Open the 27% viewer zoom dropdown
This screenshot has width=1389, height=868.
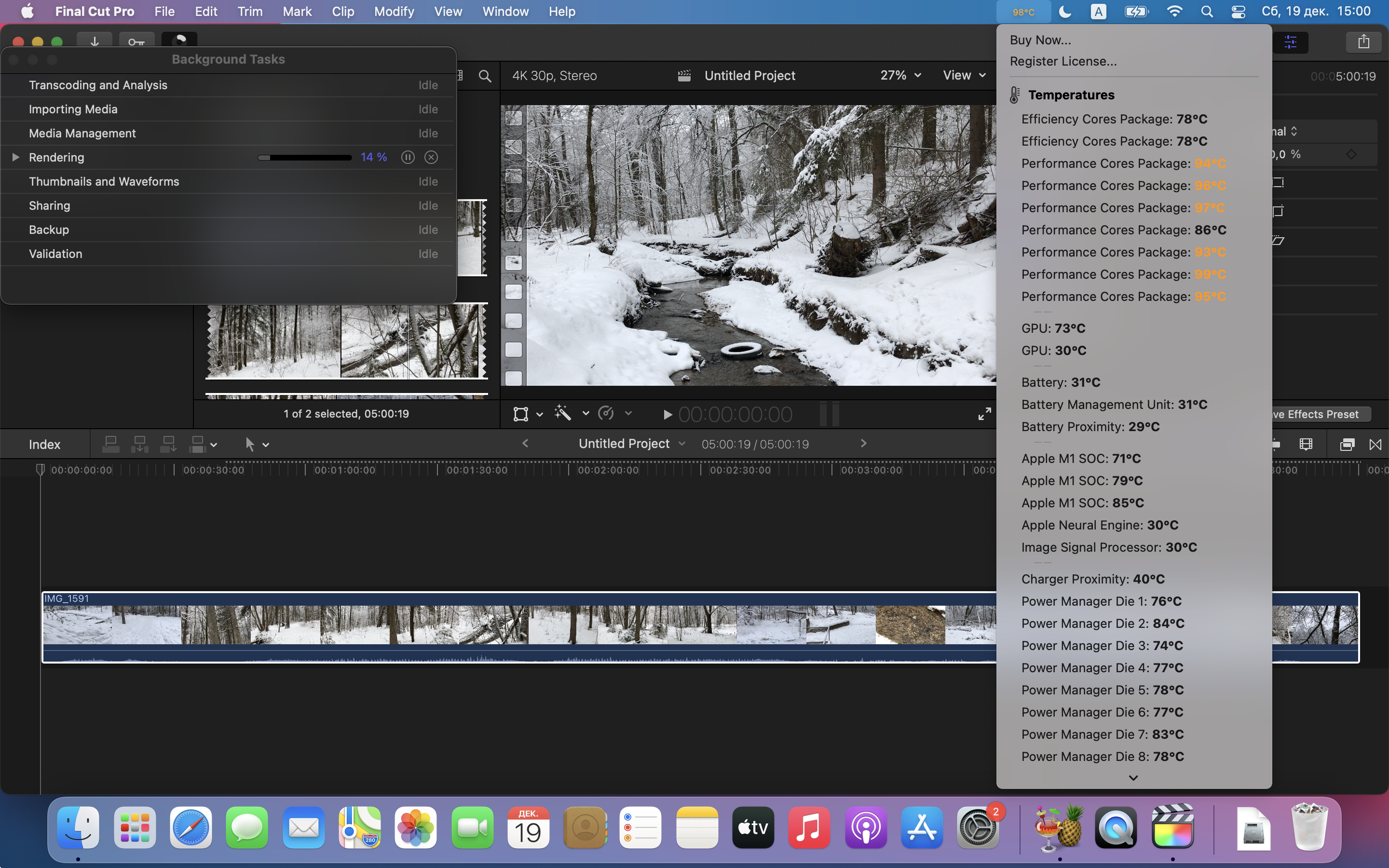(x=900, y=76)
